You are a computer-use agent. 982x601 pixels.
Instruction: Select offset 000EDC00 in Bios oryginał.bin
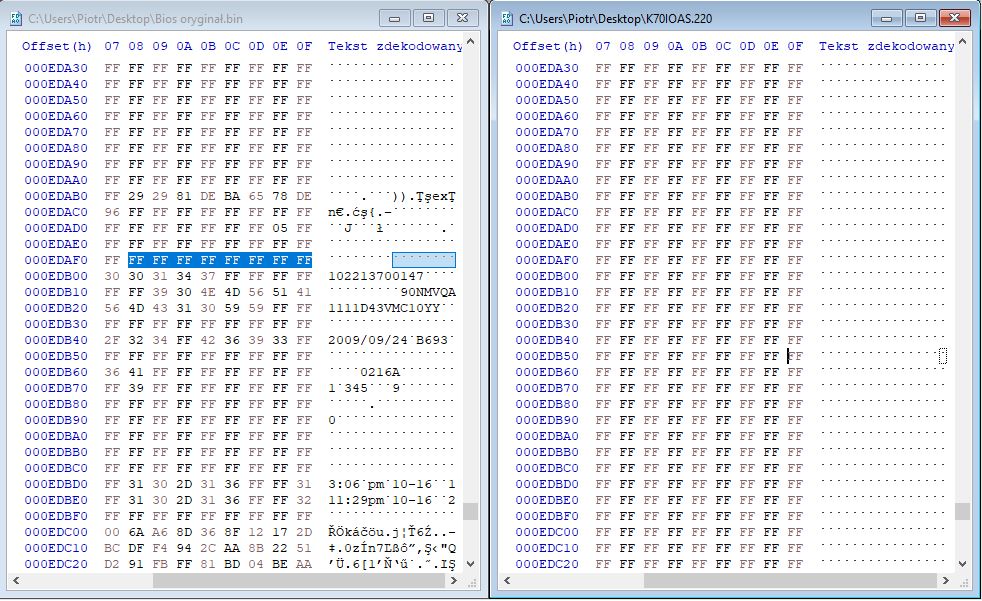(56, 532)
